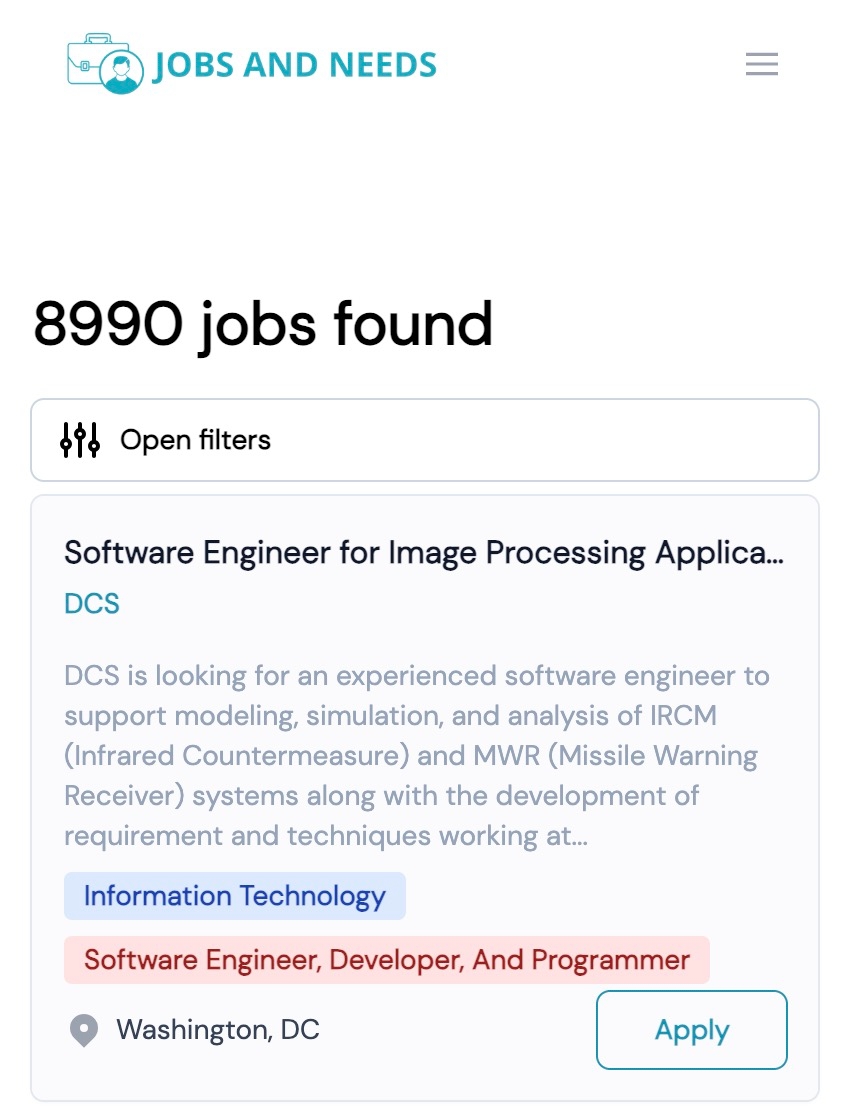Click the person avatar in the logo
The width and height of the screenshot is (850, 1118).
(121, 73)
